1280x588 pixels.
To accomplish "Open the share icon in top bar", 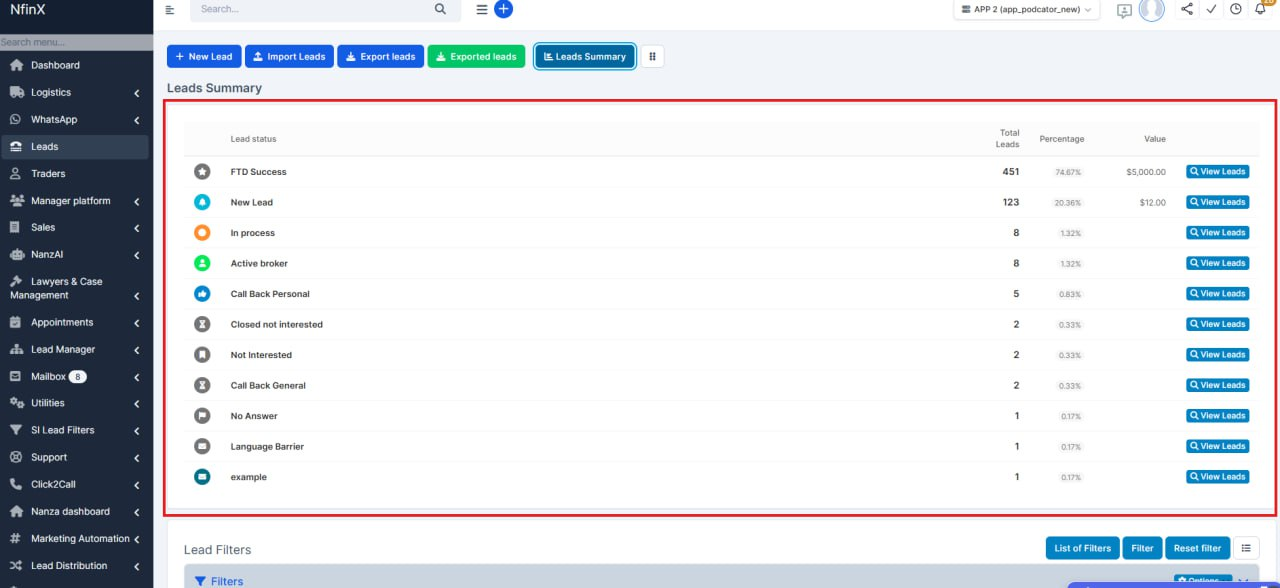I will point(1187,9).
